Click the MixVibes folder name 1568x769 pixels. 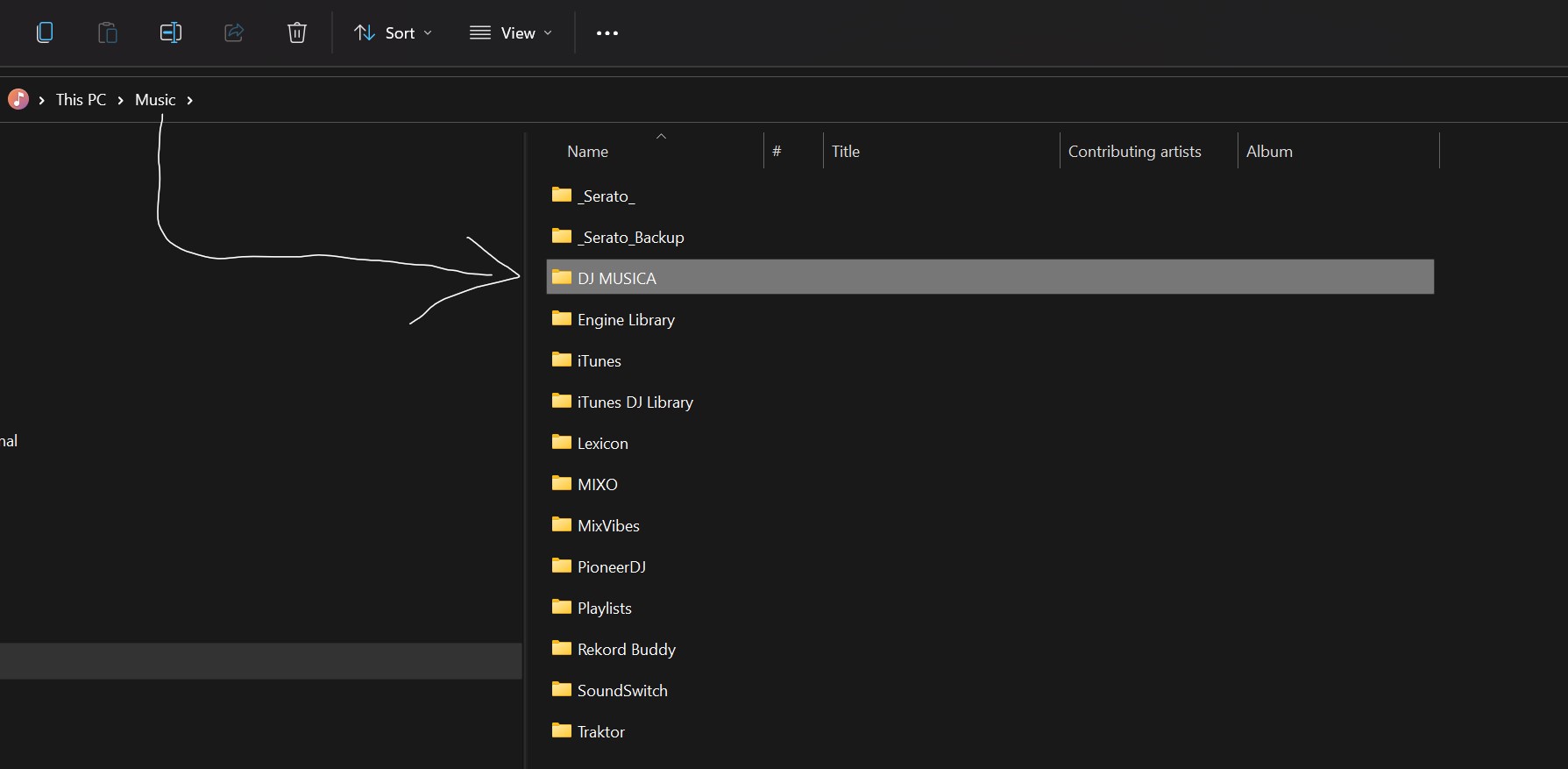click(x=608, y=526)
